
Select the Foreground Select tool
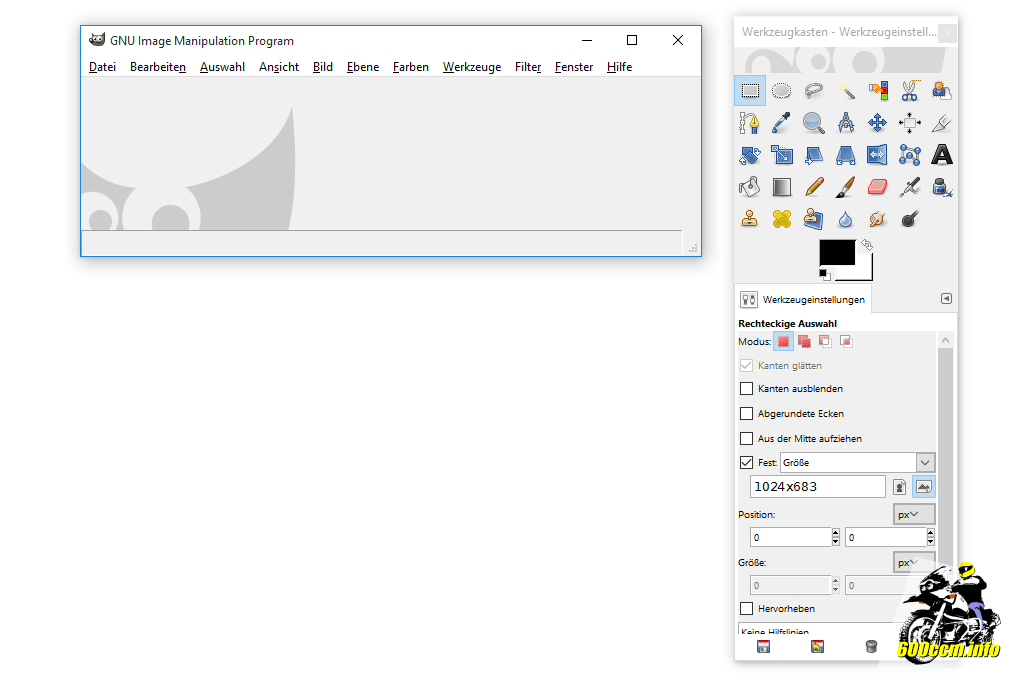pos(942,91)
